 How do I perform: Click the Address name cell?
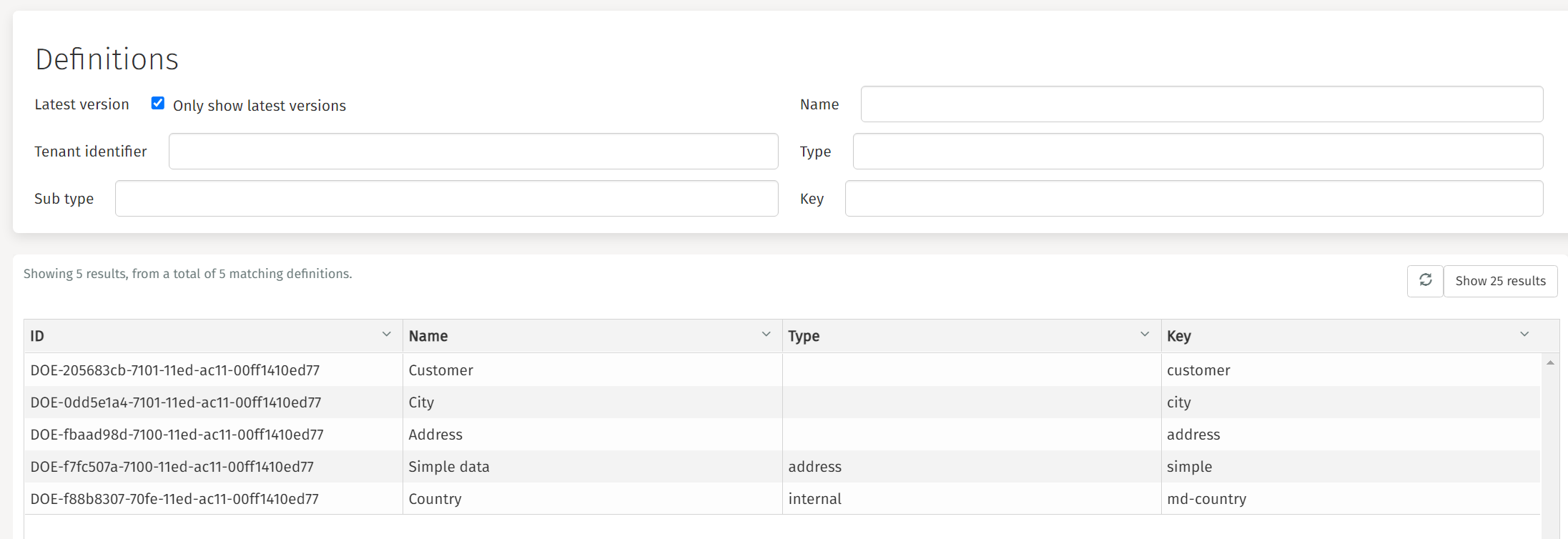(592, 435)
